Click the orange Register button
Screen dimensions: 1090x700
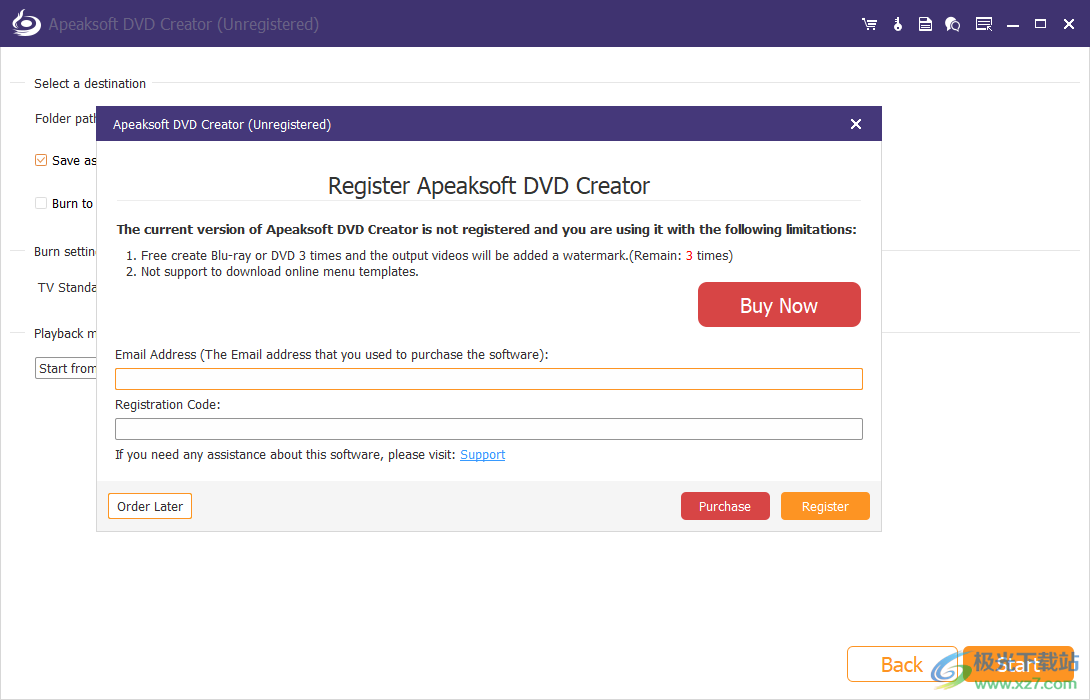click(x=825, y=506)
